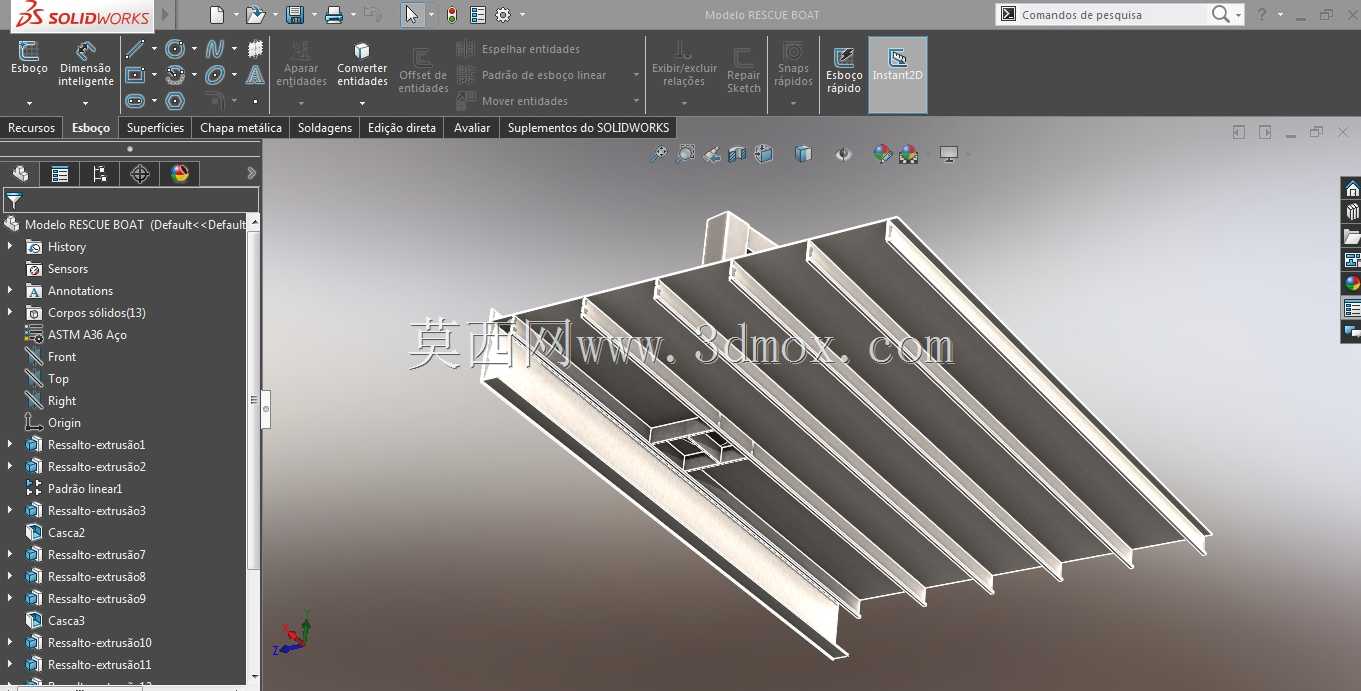Click the Open file icon

pyautogui.click(x=255, y=15)
